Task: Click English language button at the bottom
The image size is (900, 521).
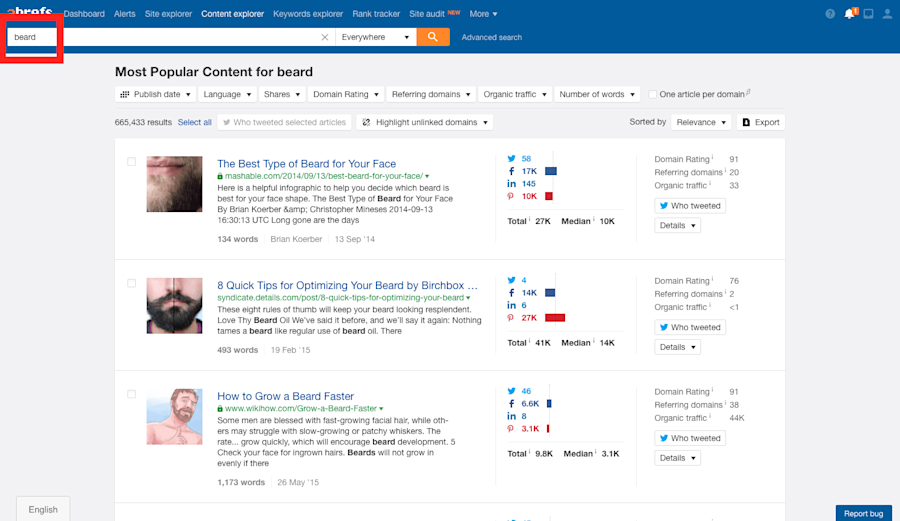Action: tap(43, 509)
